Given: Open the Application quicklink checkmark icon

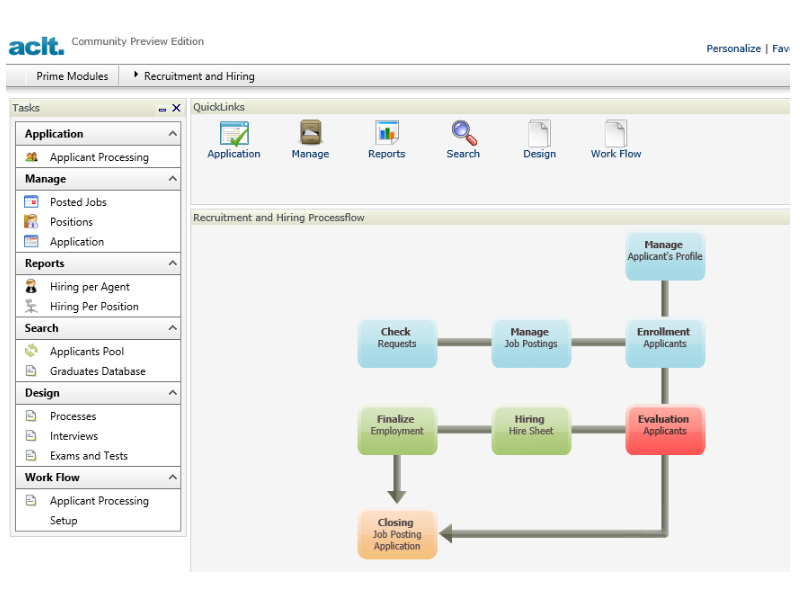Looking at the screenshot, I should [234, 134].
